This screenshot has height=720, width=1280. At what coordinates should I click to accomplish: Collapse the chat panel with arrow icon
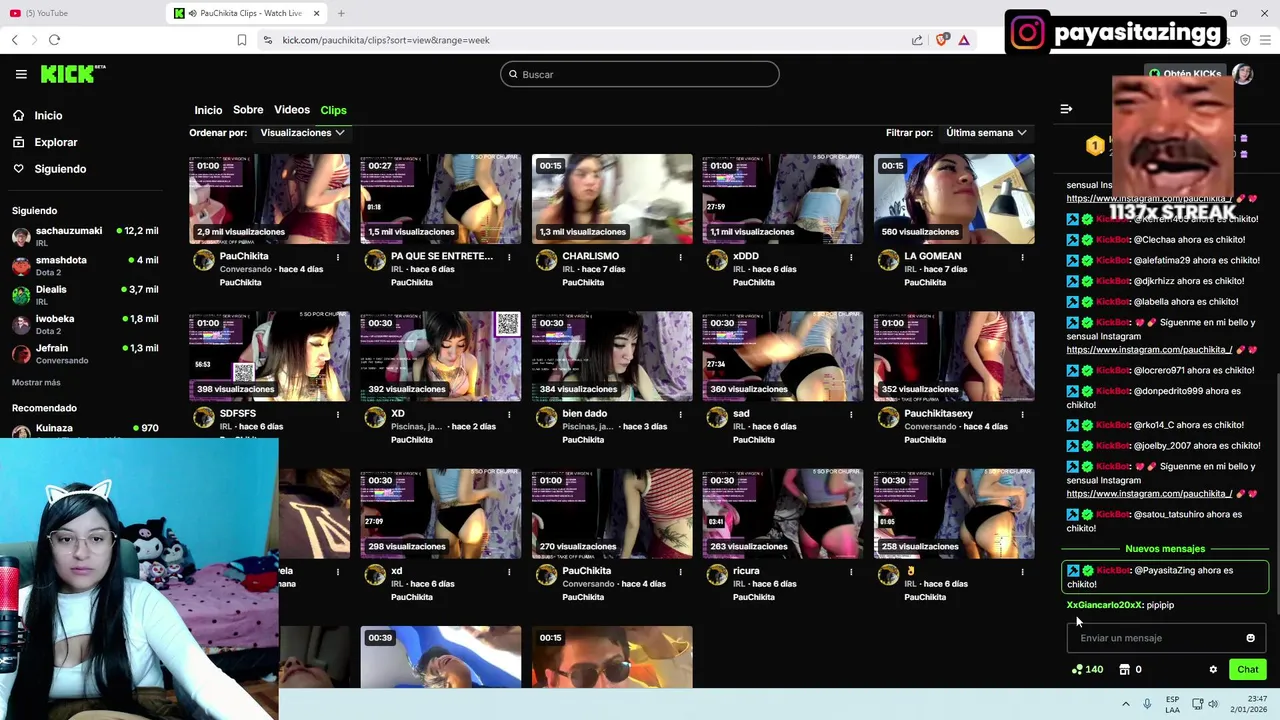pyautogui.click(x=1066, y=109)
